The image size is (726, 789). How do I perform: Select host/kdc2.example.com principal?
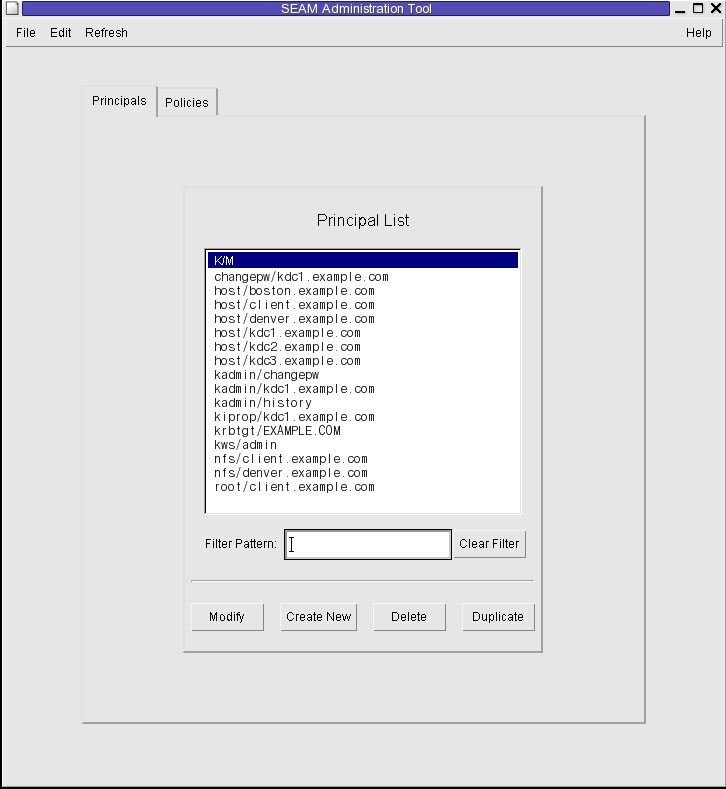363,347
